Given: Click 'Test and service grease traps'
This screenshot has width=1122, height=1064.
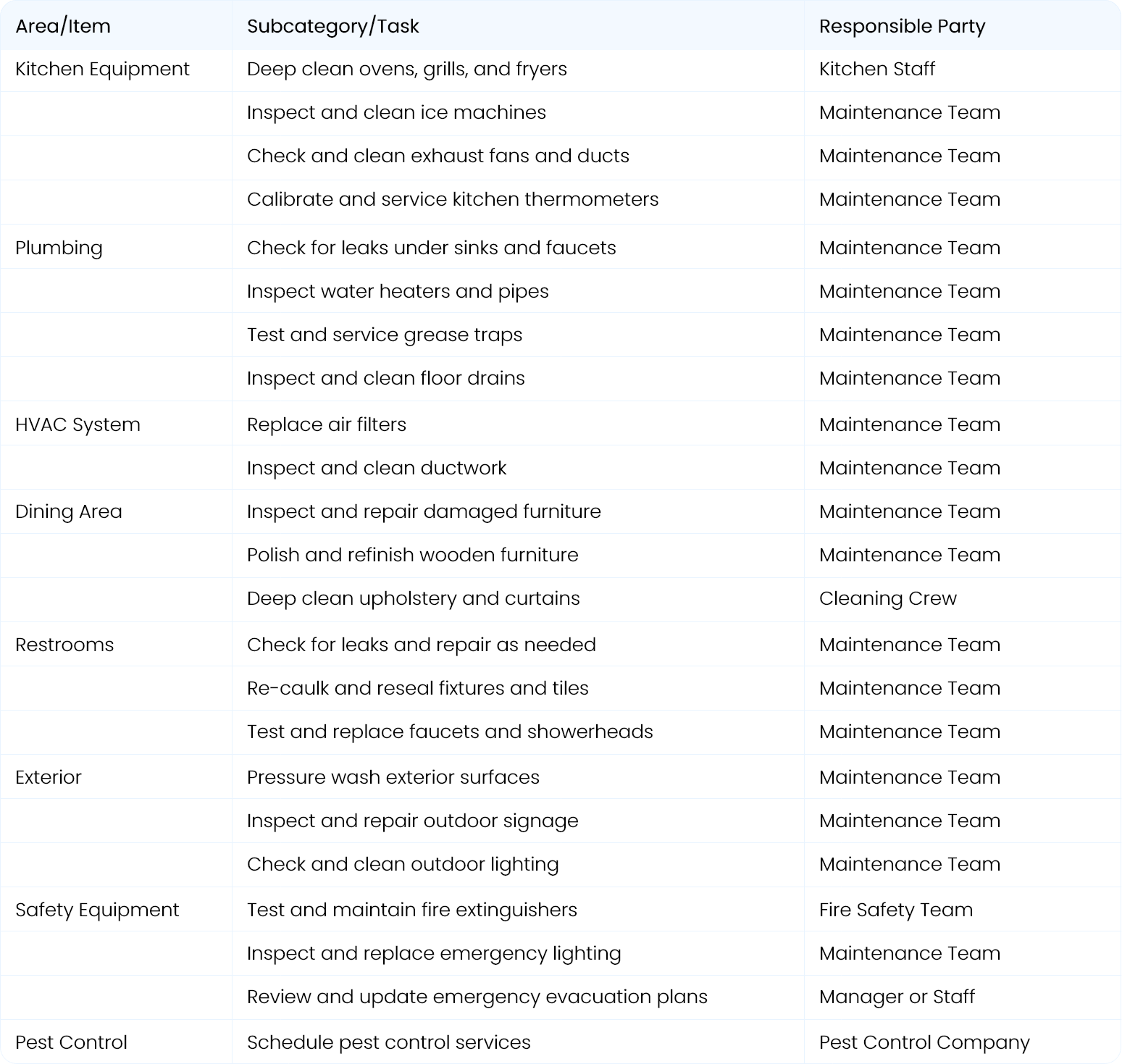Looking at the screenshot, I should tap(385, 335).
